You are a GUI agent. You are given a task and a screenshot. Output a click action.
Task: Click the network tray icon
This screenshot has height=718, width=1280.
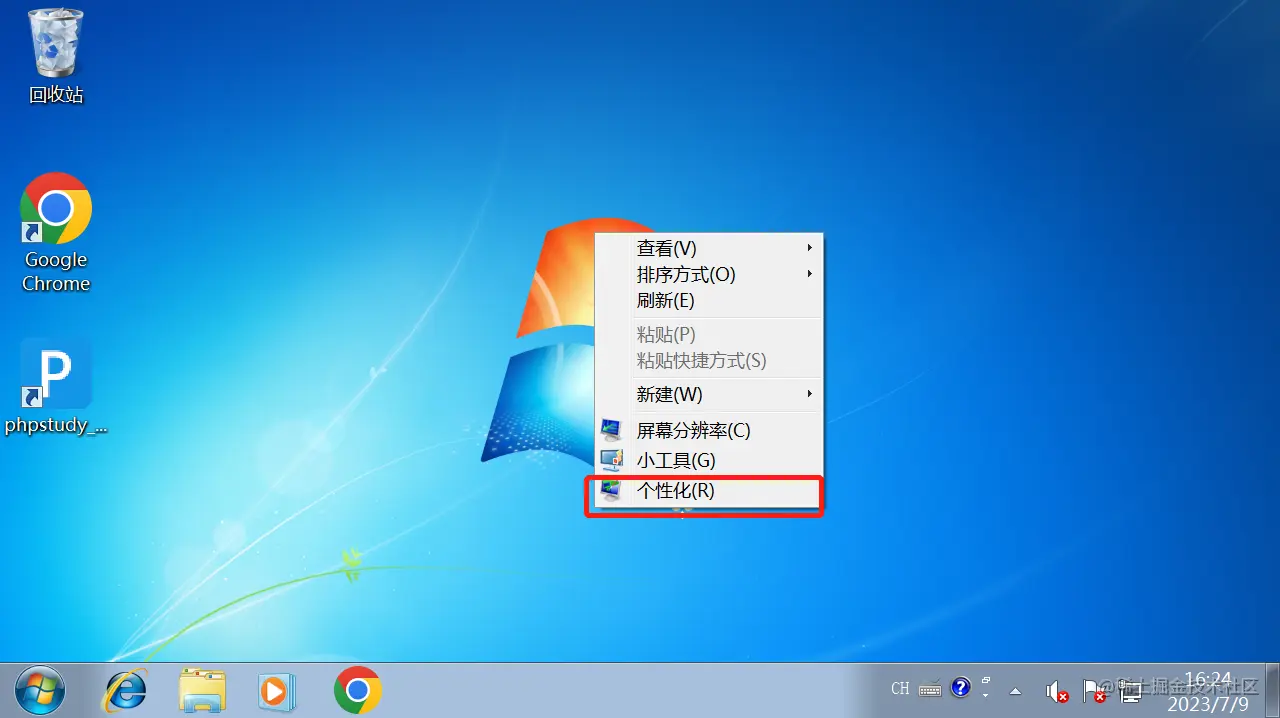[1131, 690]
